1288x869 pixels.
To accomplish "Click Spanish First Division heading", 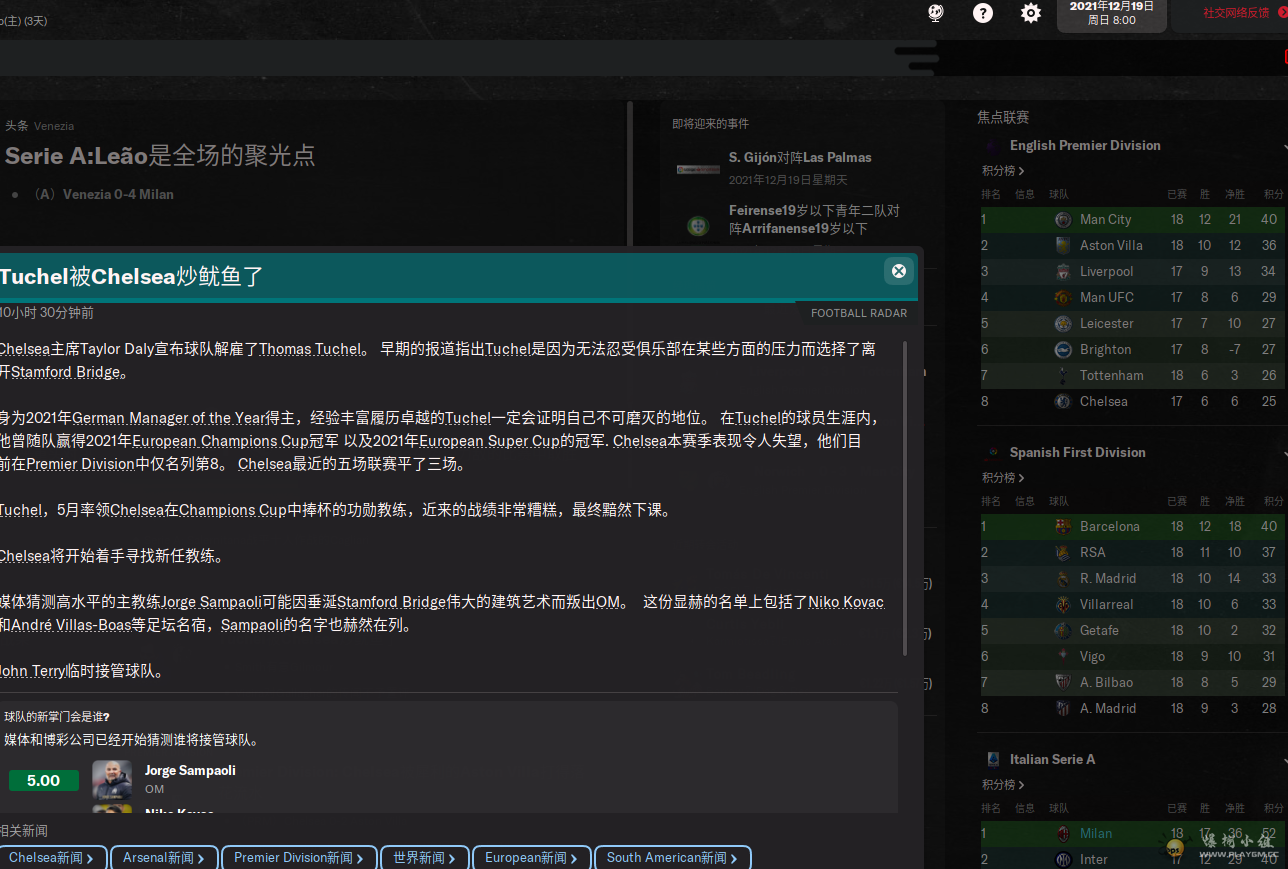I will click(x=1077, y=452).
